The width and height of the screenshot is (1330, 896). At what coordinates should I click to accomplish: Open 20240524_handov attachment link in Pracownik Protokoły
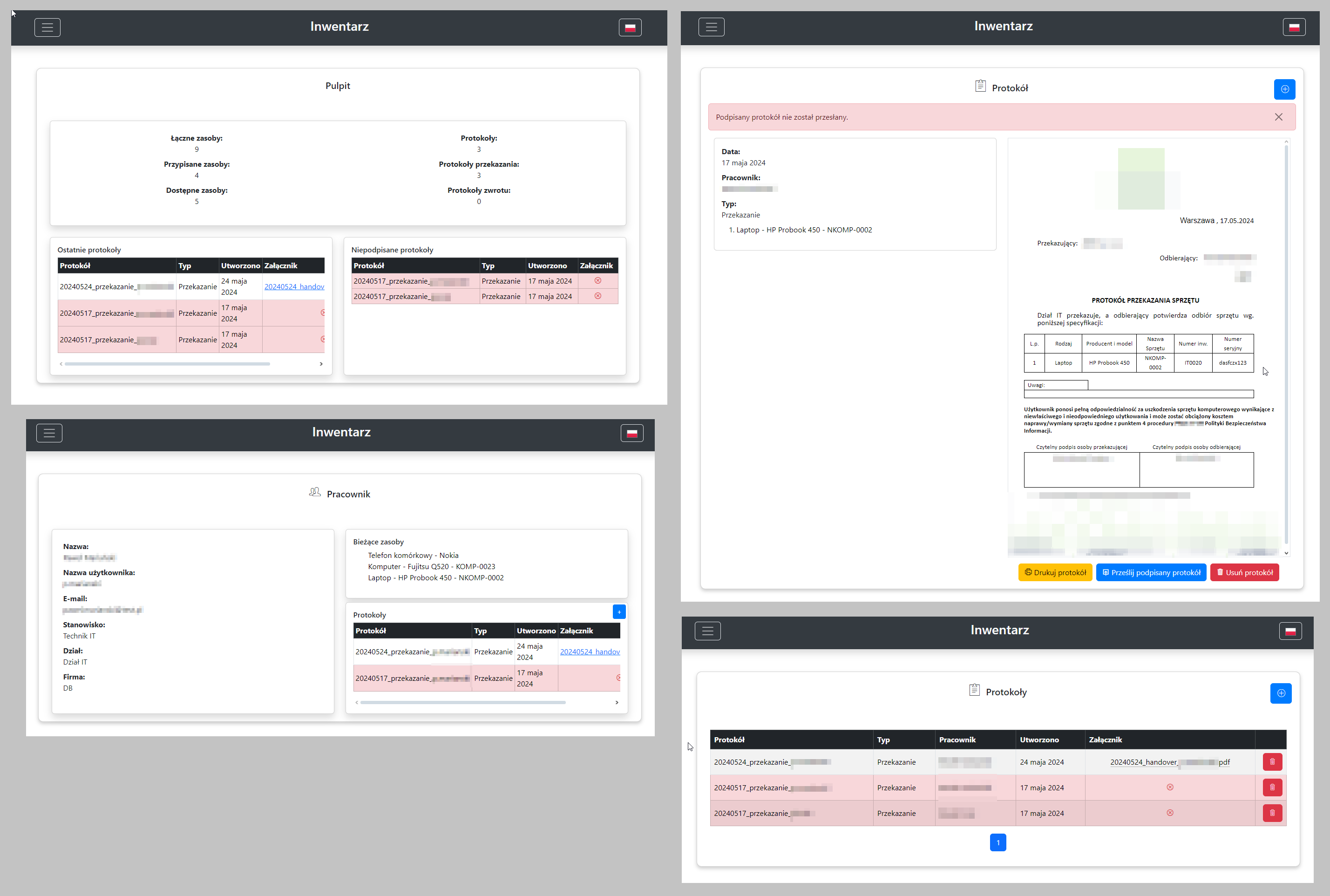590,652
